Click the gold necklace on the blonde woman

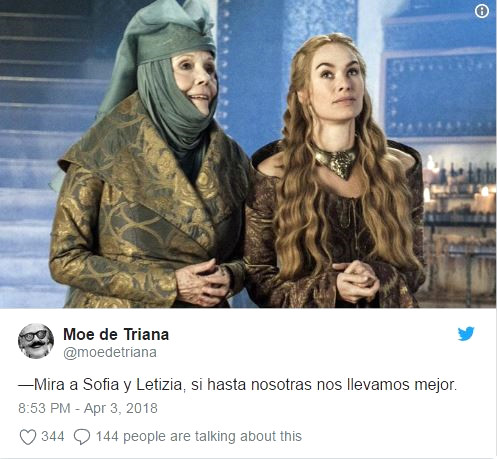point(337,162)
